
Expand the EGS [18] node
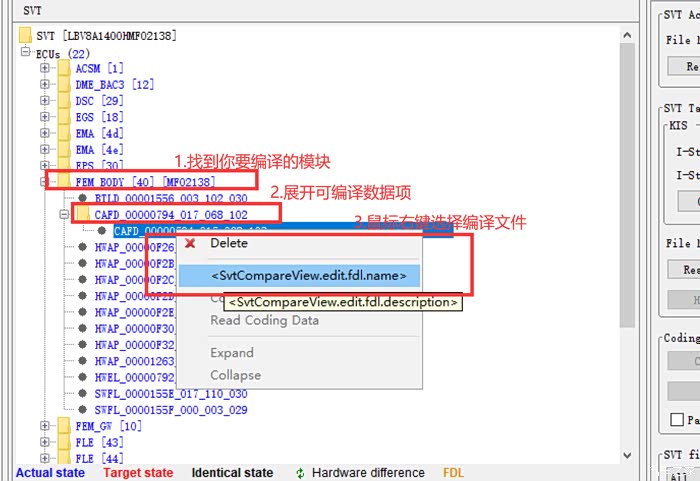(45, 117)
